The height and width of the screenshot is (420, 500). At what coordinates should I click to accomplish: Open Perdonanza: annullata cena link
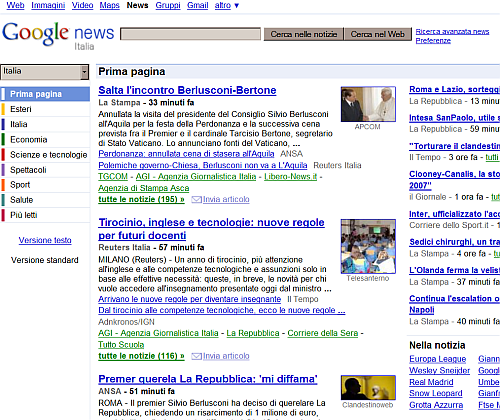click(186, 154)
